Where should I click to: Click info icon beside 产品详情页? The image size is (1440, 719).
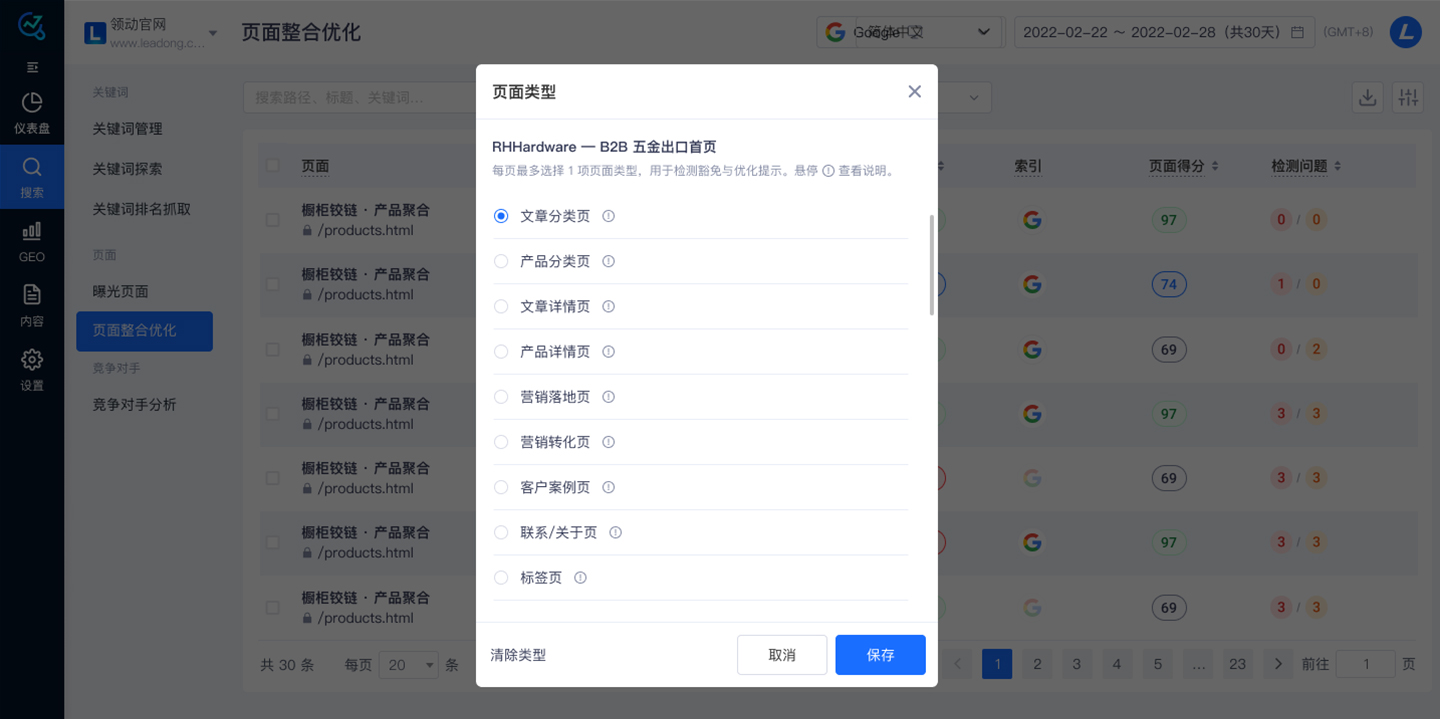(608, 352)
